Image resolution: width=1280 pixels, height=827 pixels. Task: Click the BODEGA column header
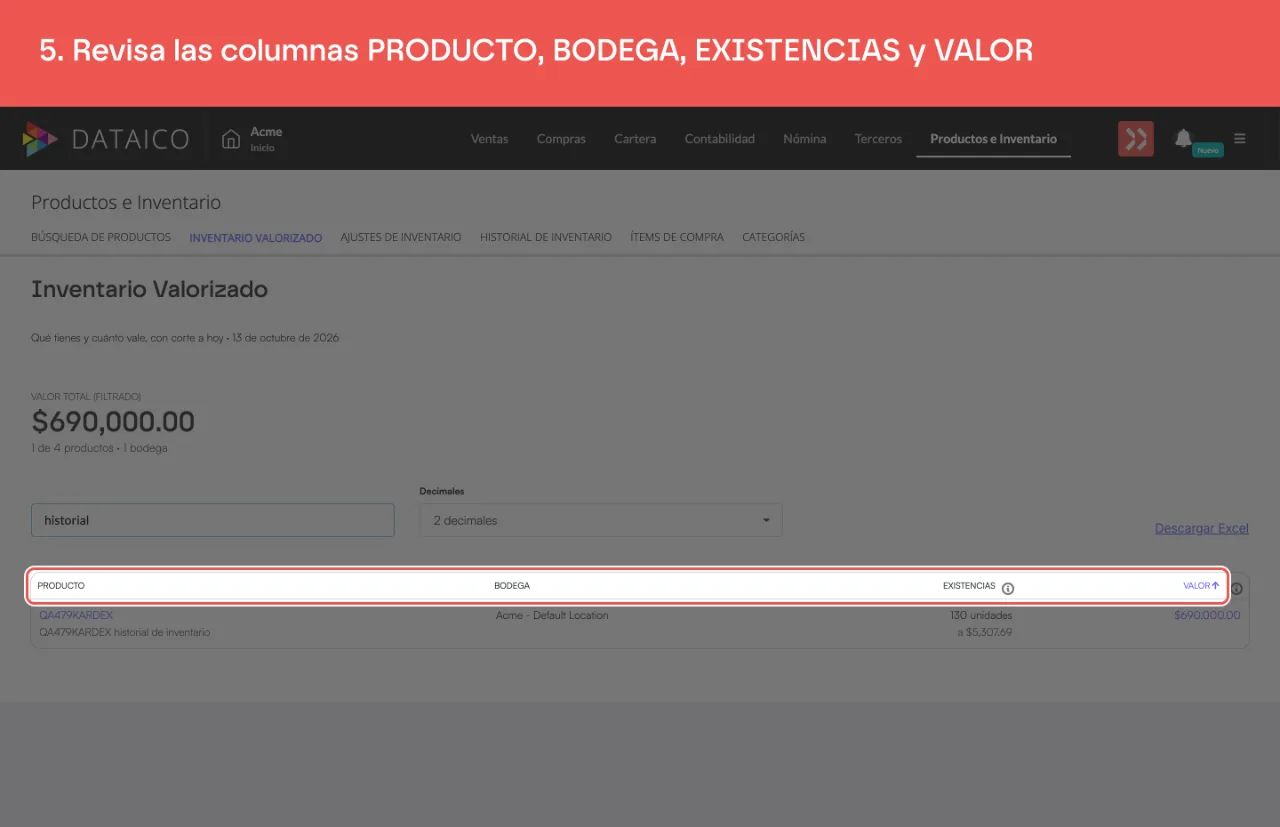pyautogui.click(x=512, y=586)
